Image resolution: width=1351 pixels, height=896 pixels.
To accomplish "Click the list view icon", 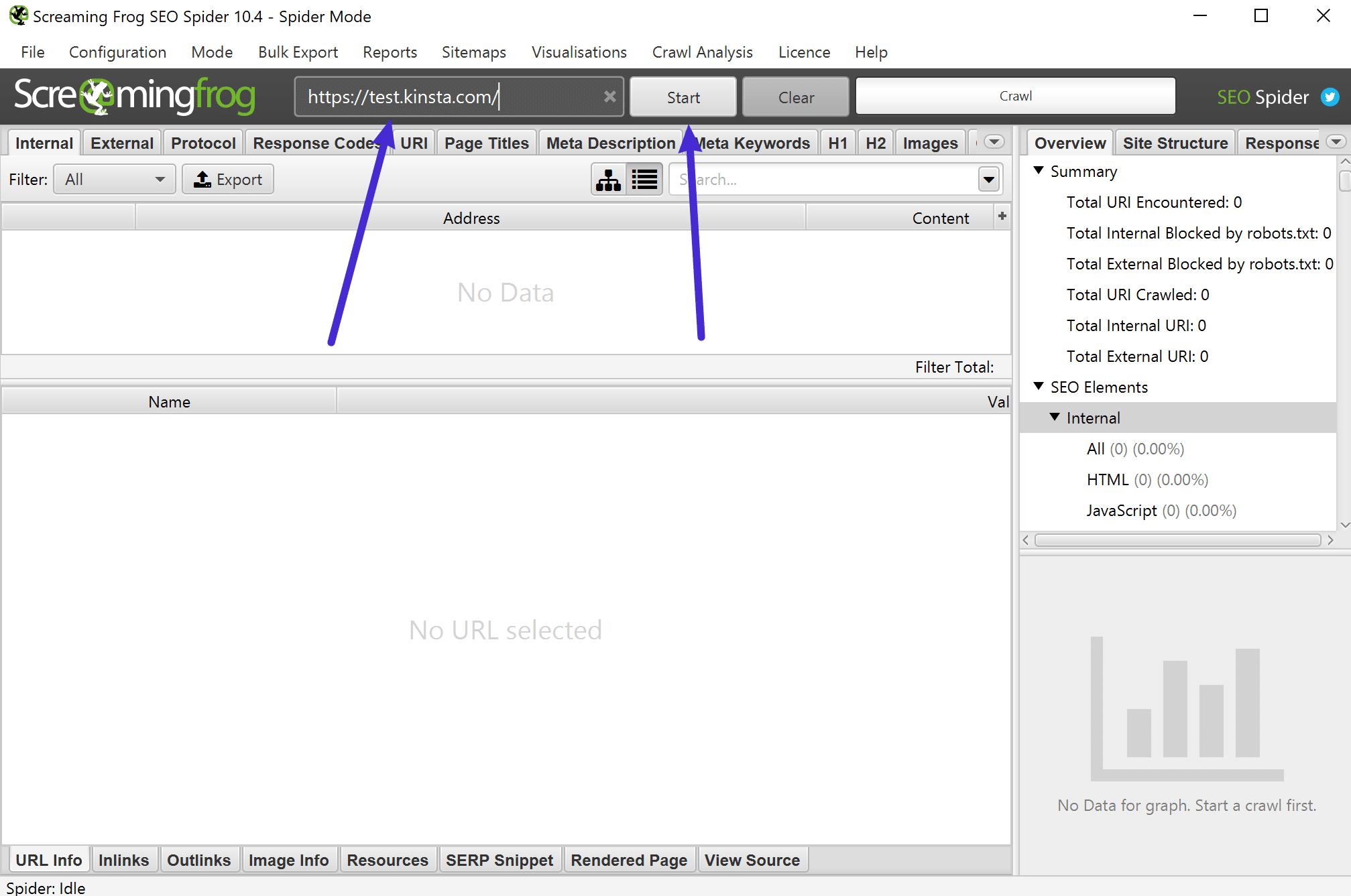I will (643, 179).
